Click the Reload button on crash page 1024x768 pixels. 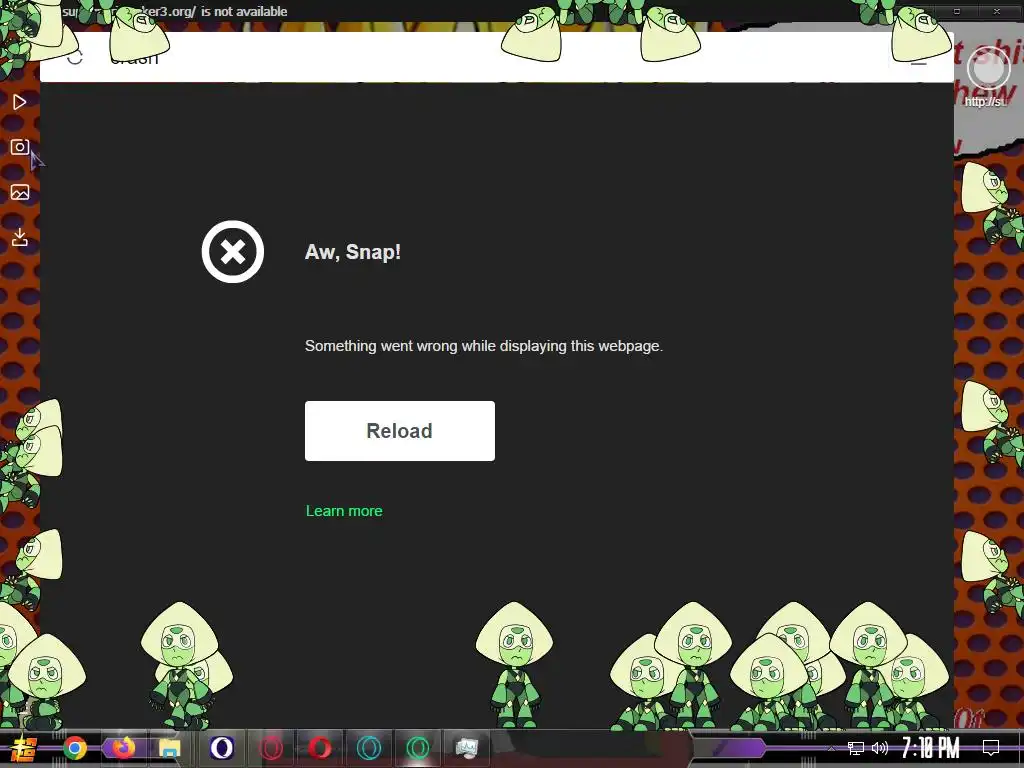tap(400, 431)
